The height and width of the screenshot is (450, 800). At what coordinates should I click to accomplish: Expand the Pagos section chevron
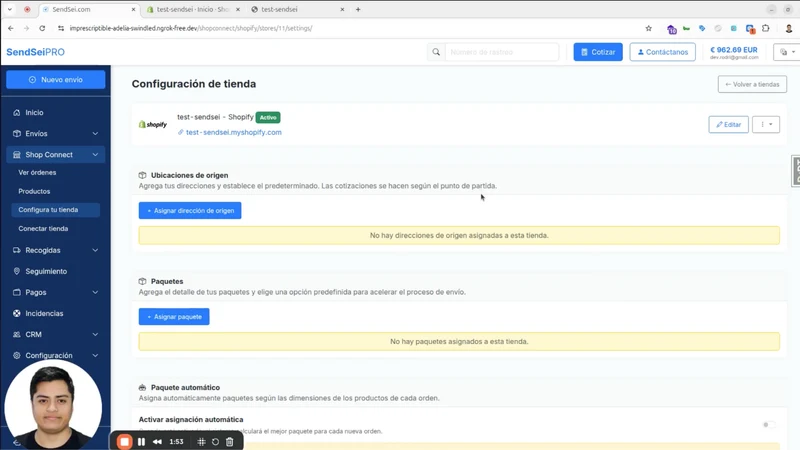tap(95, 292)
